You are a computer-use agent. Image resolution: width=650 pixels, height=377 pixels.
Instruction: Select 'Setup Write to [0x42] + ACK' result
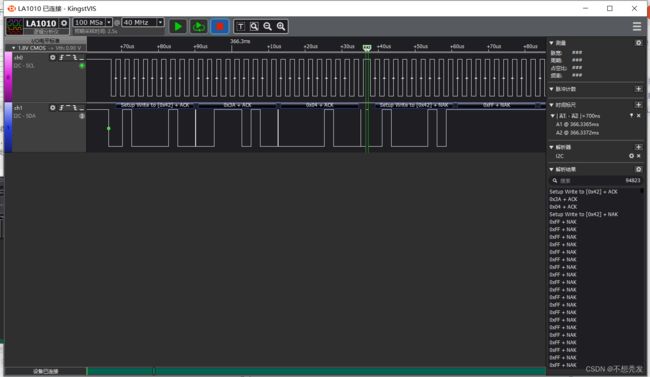pyautogui.click(x=583, y=192)
